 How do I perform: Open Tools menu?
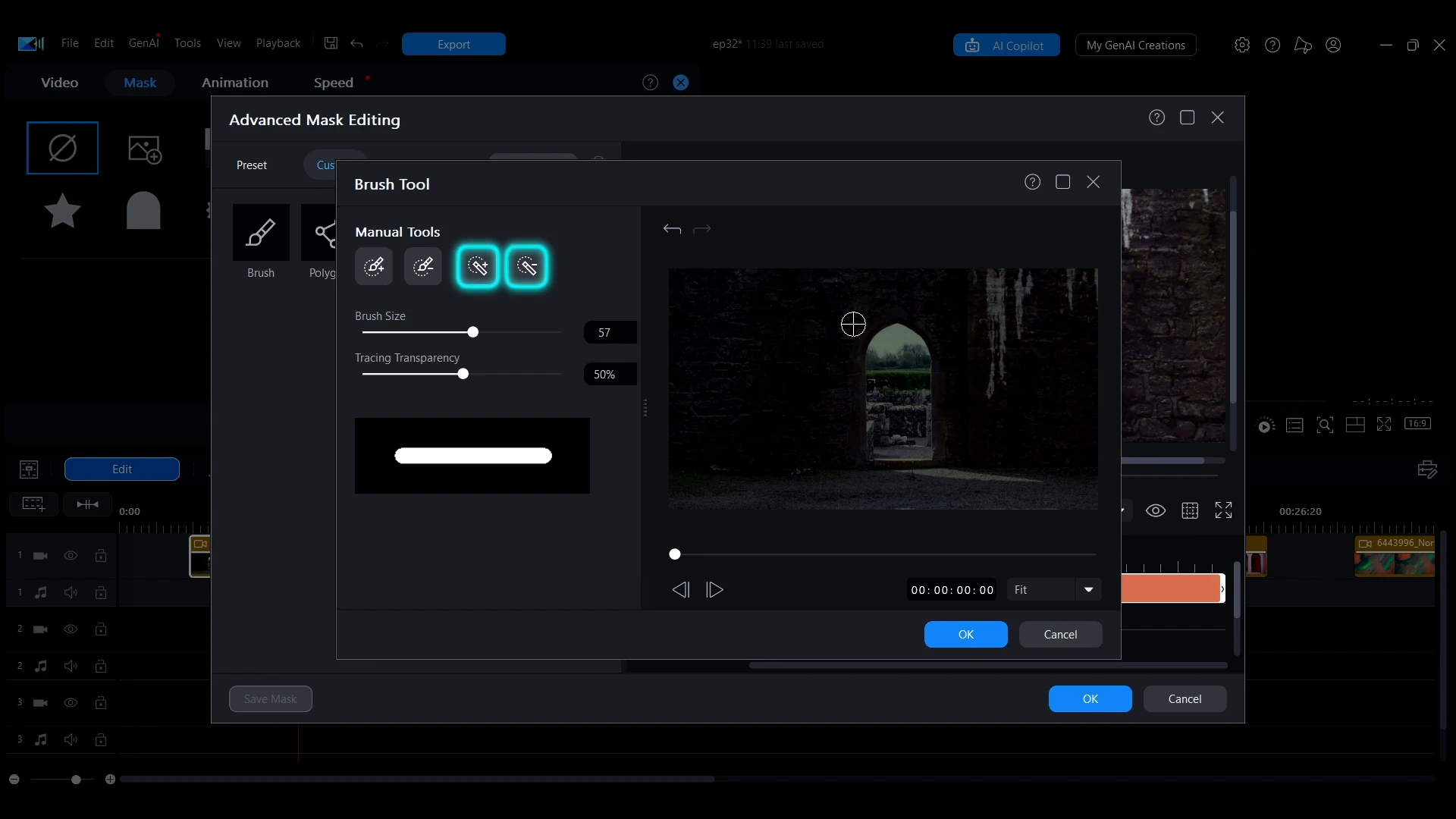[x=187, y=43]
